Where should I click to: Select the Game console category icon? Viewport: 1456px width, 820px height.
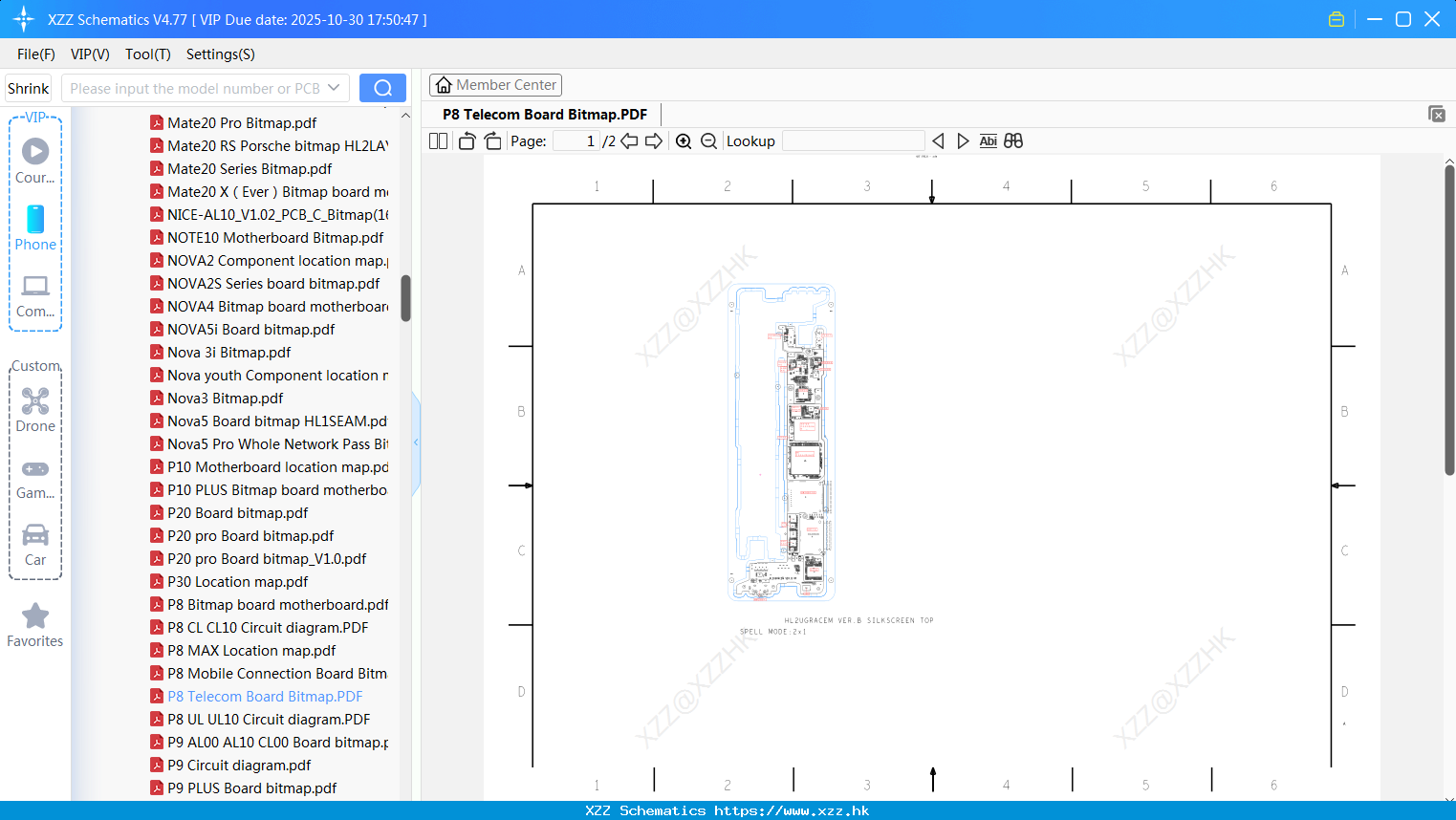(x=35, y=479)
